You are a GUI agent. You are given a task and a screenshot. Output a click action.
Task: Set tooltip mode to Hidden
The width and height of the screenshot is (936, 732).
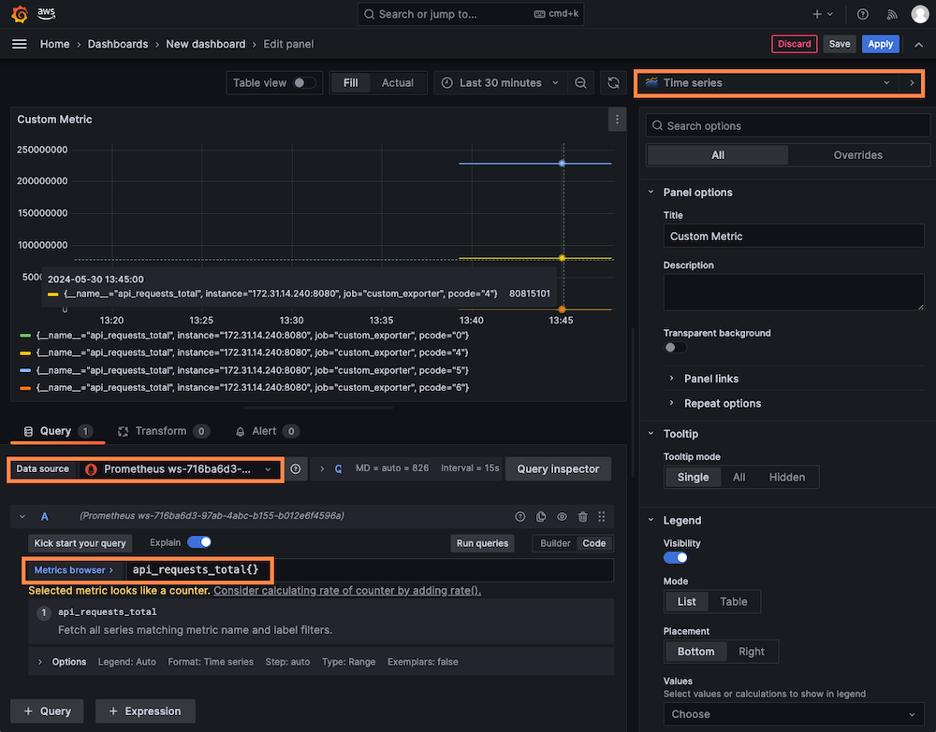(786, 477)
